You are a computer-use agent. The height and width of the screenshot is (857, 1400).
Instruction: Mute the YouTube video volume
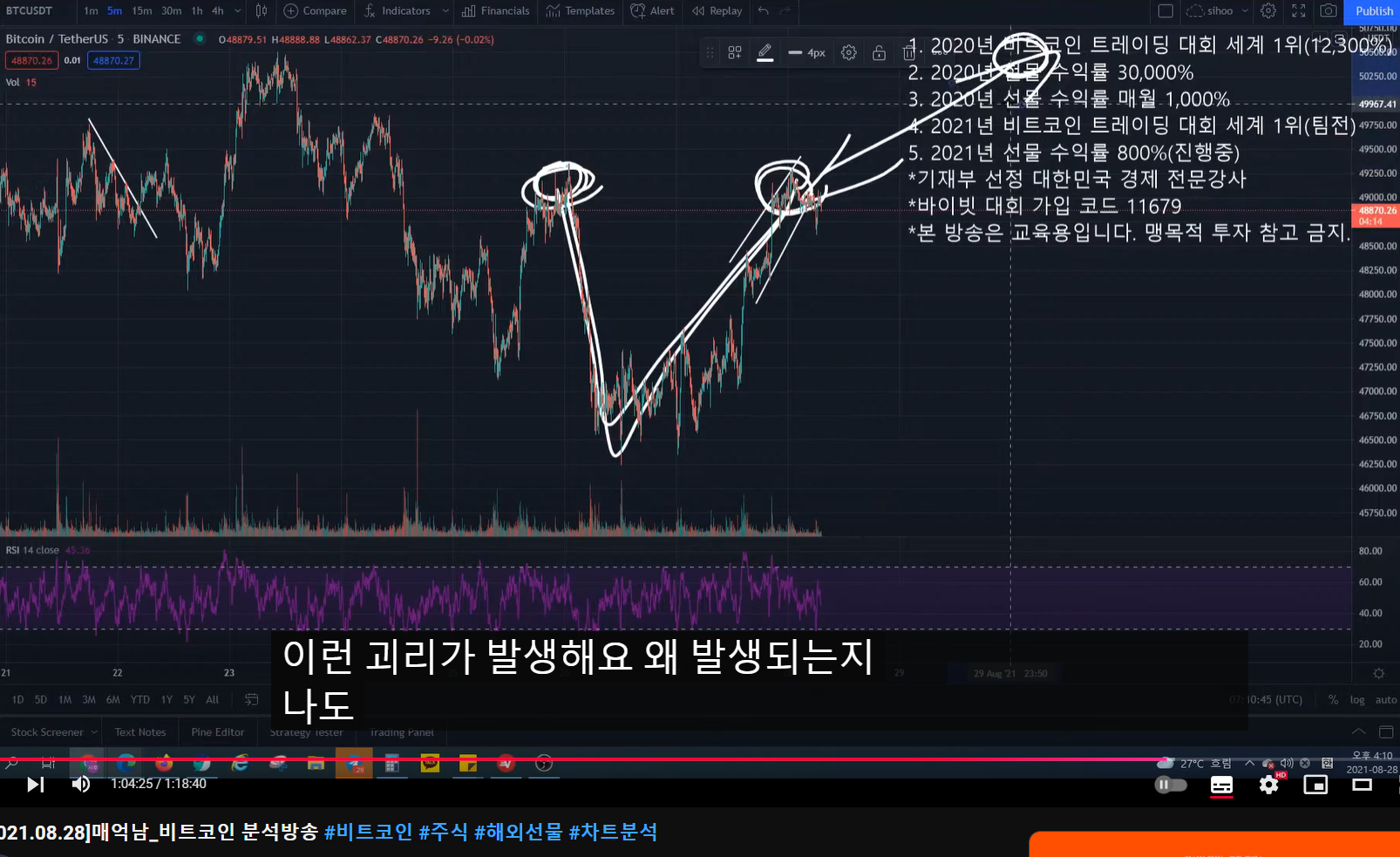click(81, 785)
